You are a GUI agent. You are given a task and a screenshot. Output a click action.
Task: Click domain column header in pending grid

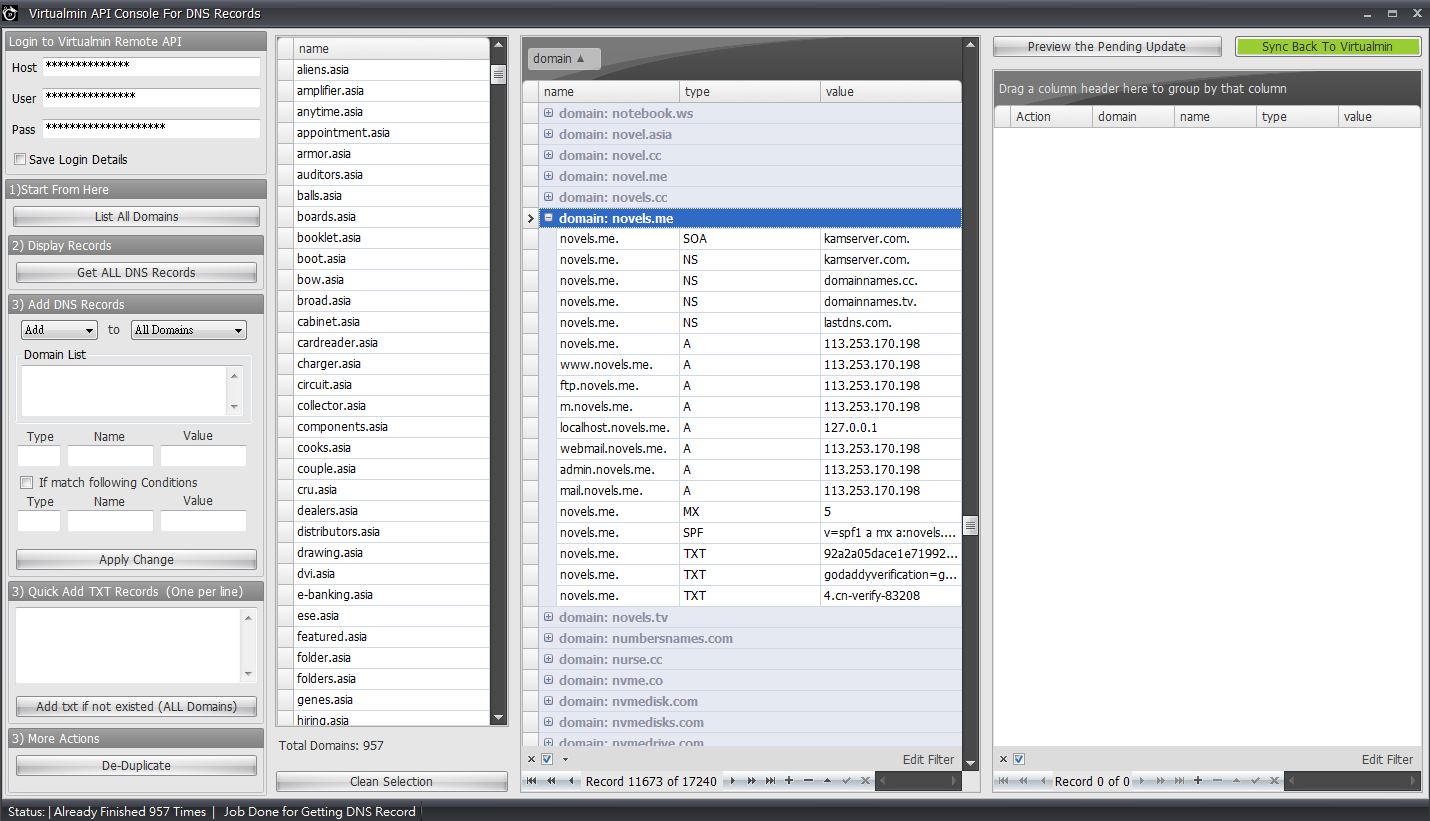click(1133, 116)
